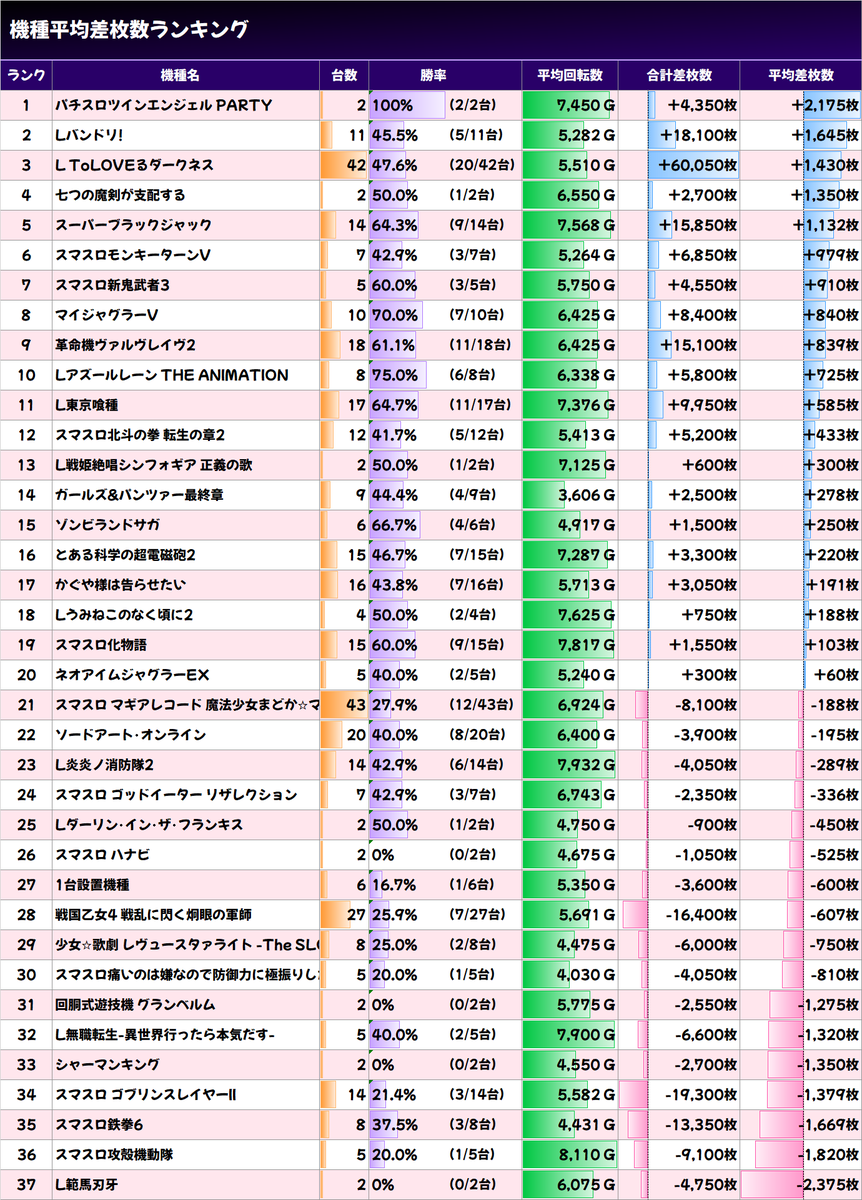
Task: Click the 勝率 column header
Action: (433, 75)
